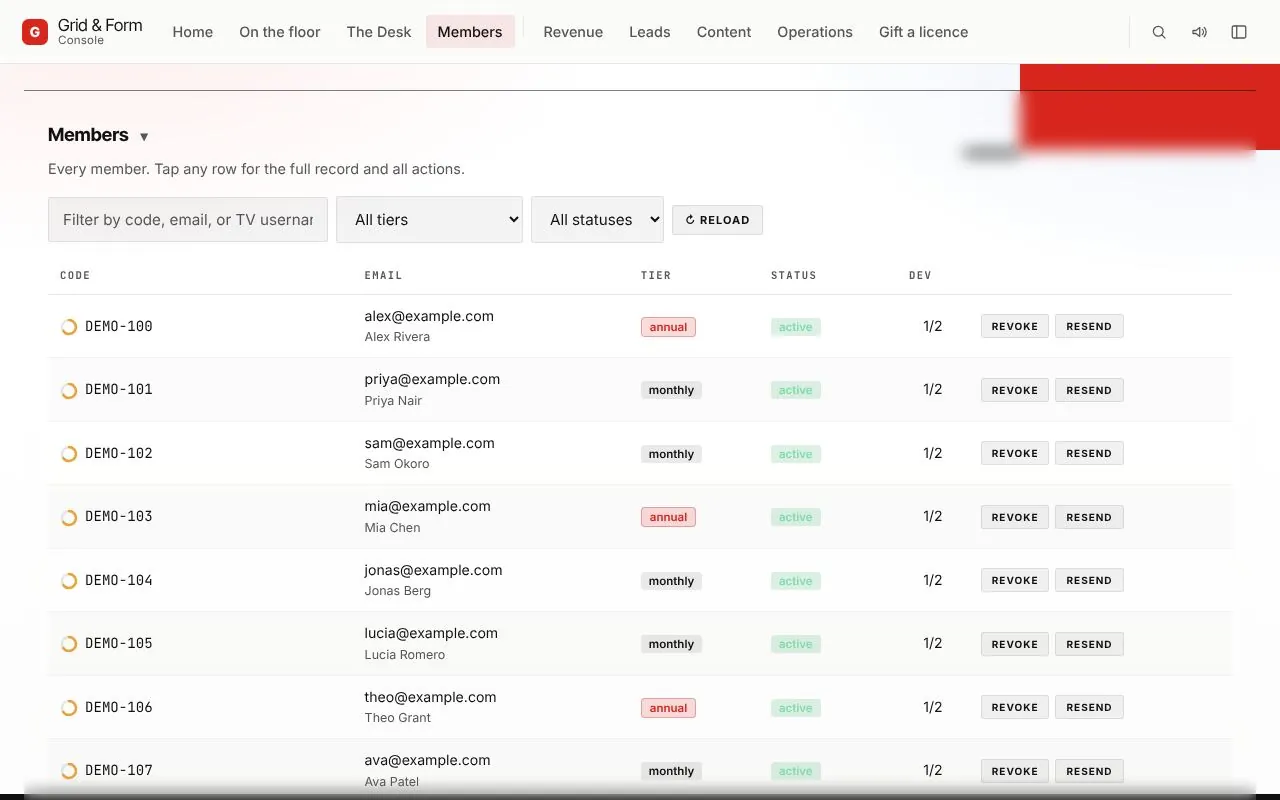The width and height of the screenshot is (1280, 800).
Task: Open the Revenue nav item
Action: point(573,32)
